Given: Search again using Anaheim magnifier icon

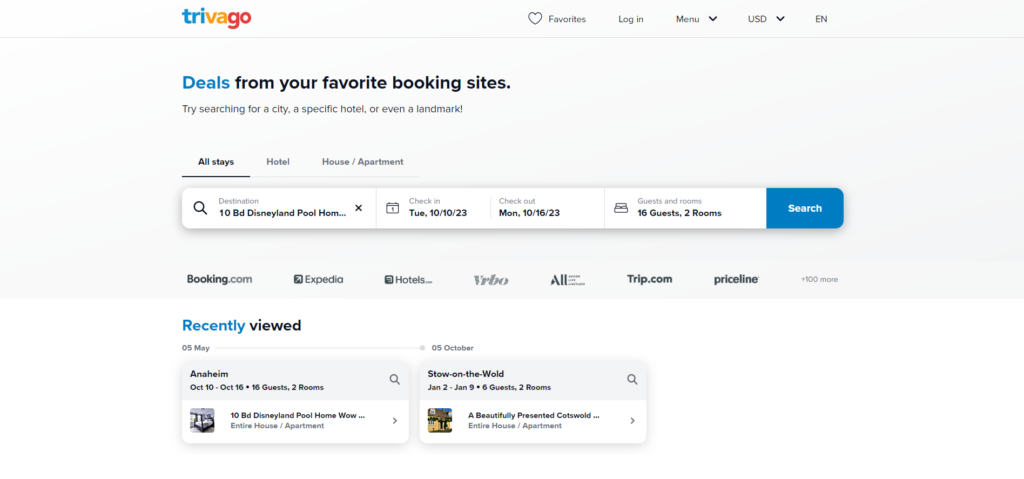Looking at the screenshot, I should click(x=394, y=379).
